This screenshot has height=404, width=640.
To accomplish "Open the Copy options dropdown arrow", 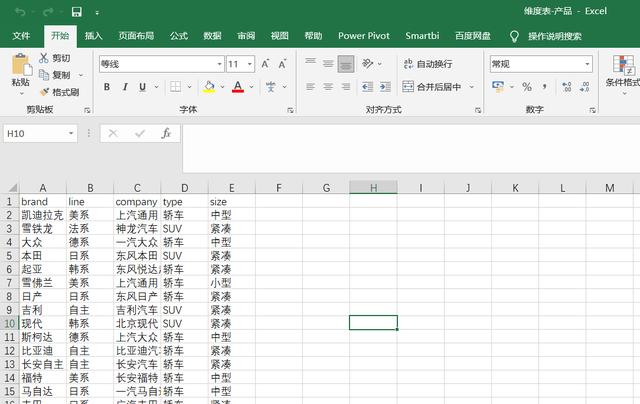I will (81, 75).
